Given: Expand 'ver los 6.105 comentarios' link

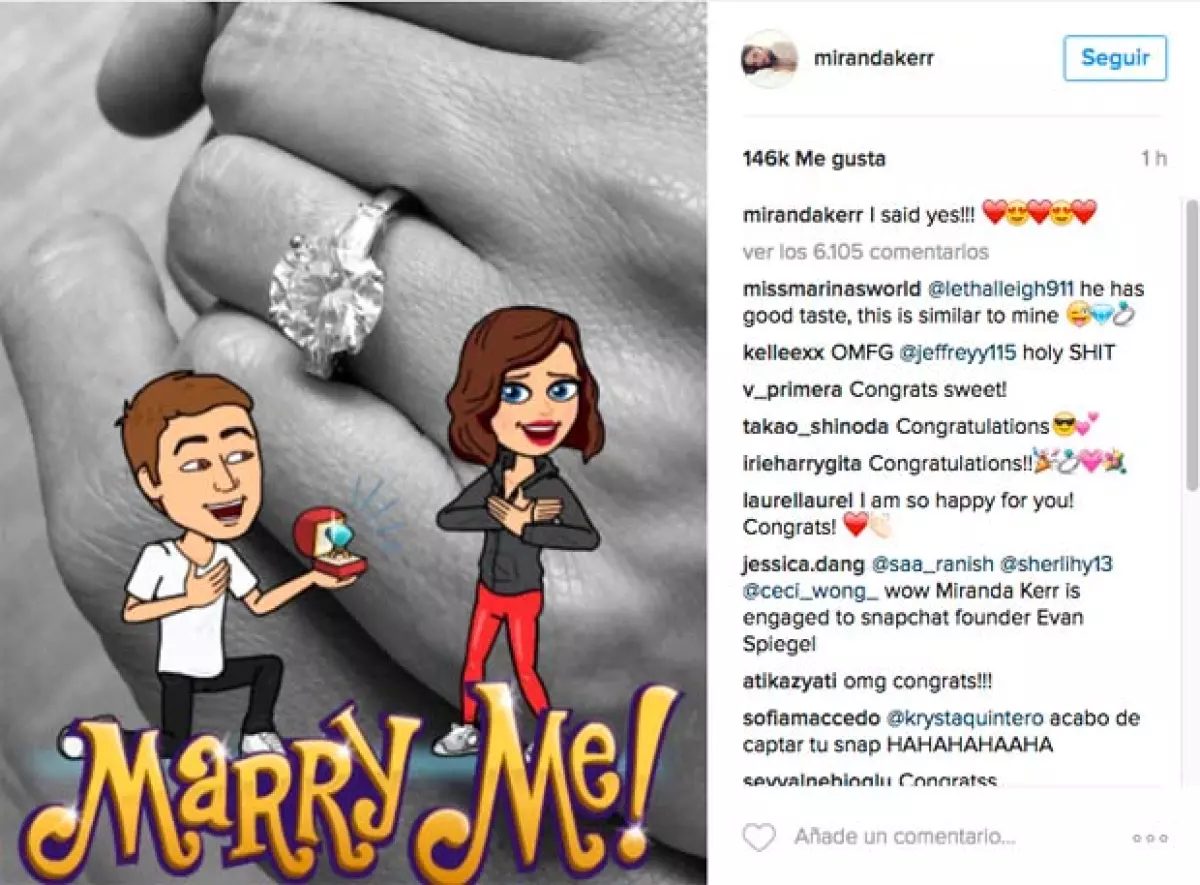Looking at the screenshot, I should [866, 252].
